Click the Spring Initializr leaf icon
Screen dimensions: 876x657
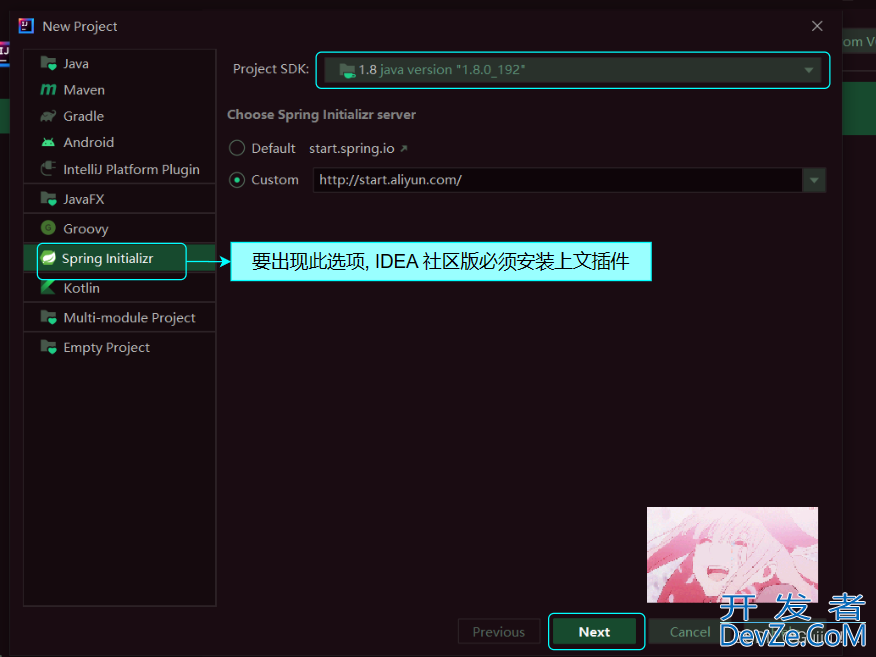click(49, 258)
